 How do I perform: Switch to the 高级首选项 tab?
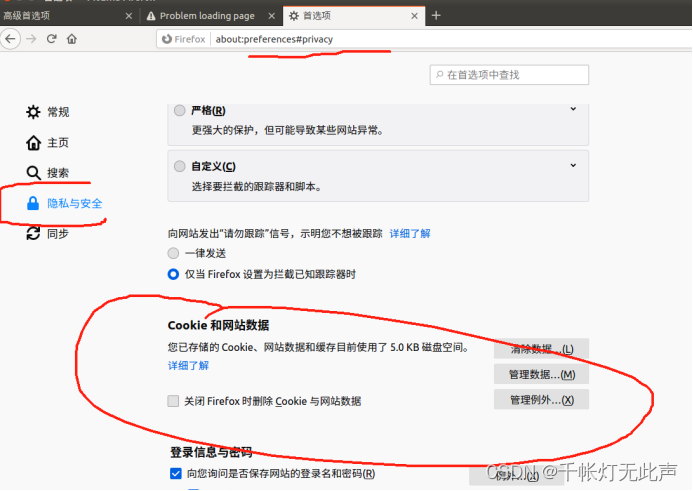67,16
